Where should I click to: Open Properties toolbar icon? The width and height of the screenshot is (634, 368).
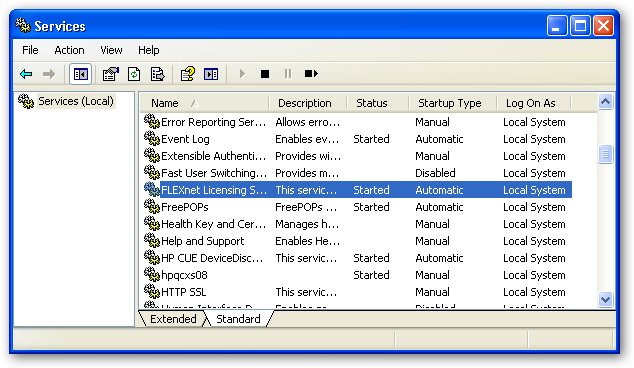point(110,74)
